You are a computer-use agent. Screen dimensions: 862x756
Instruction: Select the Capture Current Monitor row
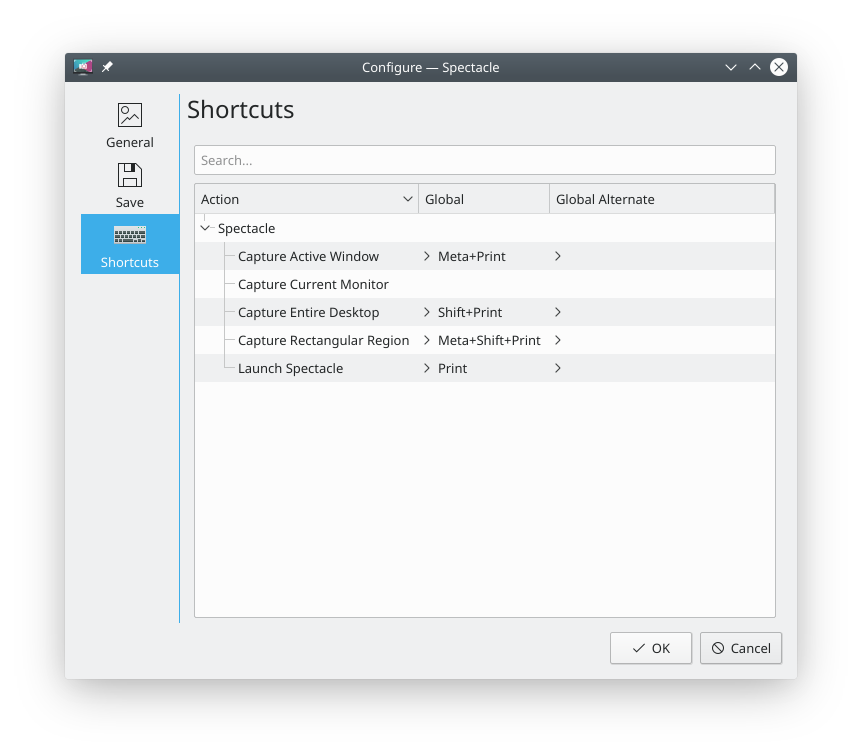tap(485, 284)
